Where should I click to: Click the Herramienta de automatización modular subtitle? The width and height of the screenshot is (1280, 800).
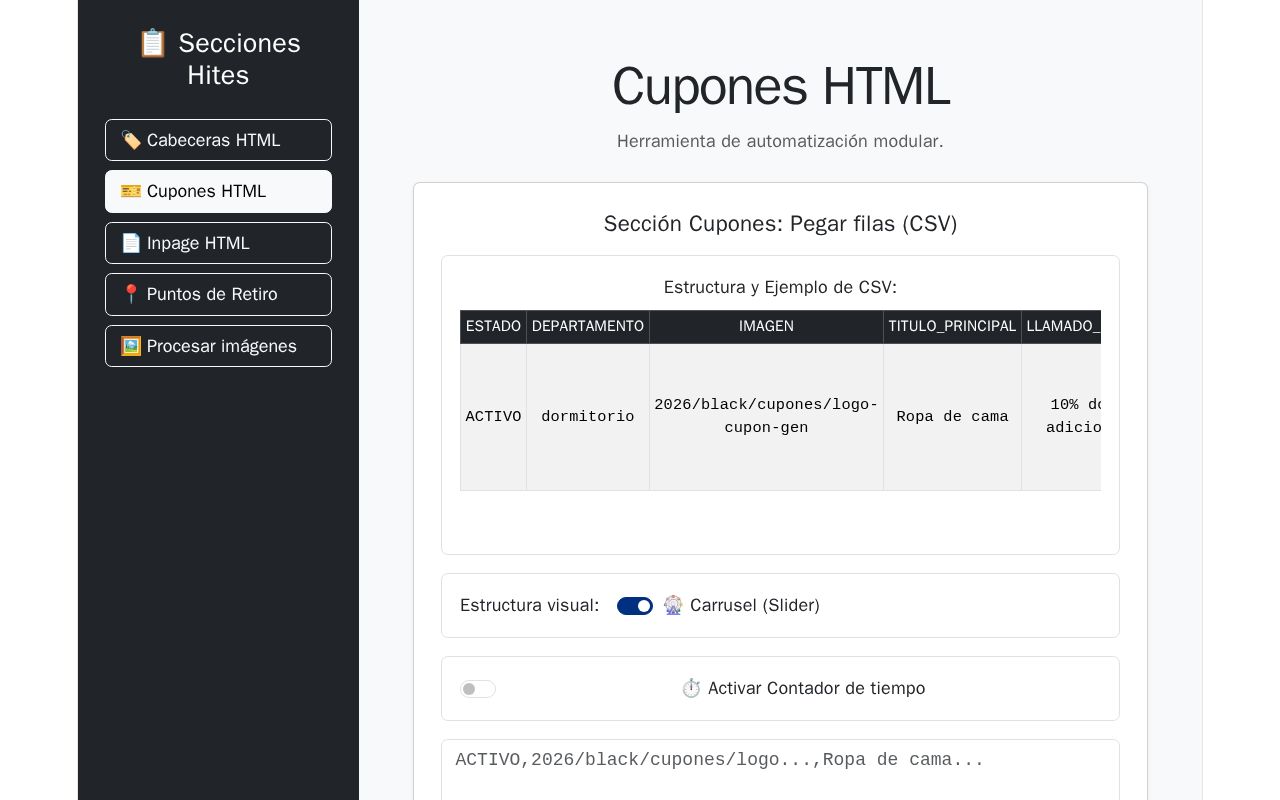click(x=780, y=141)
